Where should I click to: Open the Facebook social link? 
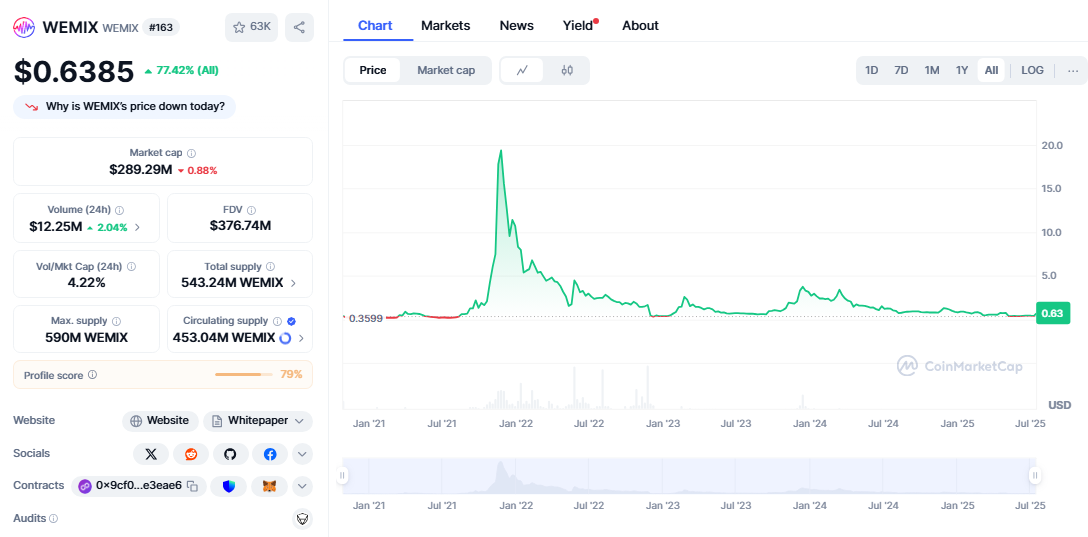(x=270, y=454)
